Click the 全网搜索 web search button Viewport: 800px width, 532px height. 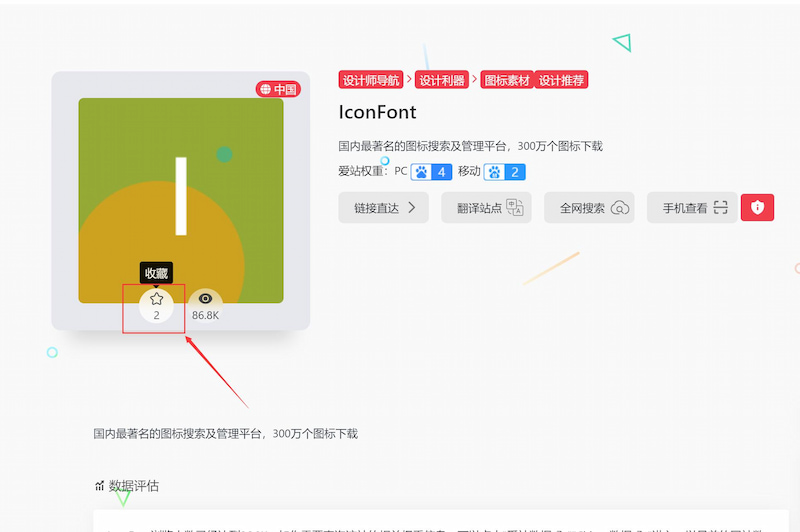[589, 208]
